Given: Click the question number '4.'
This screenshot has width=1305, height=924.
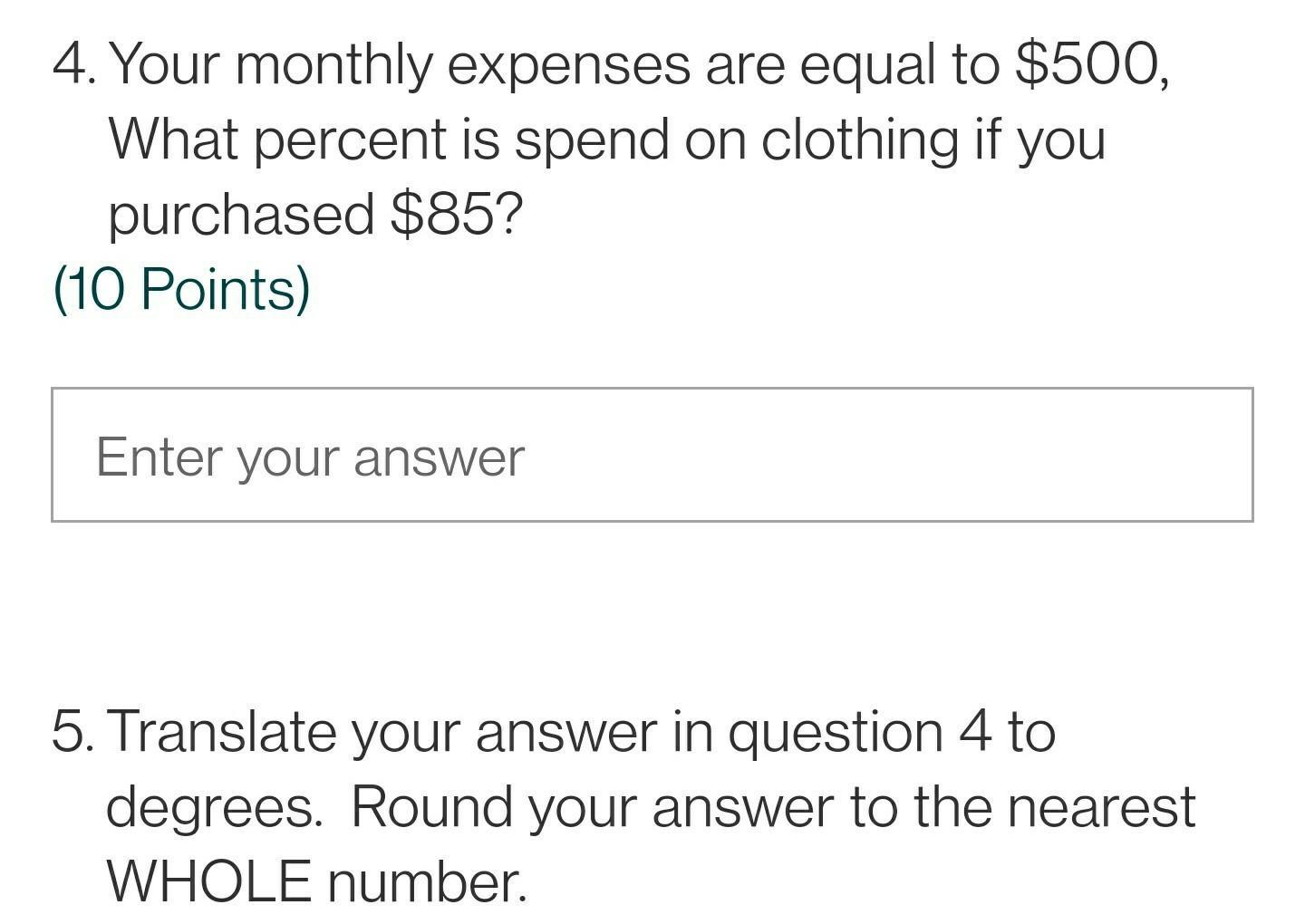Looking at the screenshot, I should tap(75, 65).
